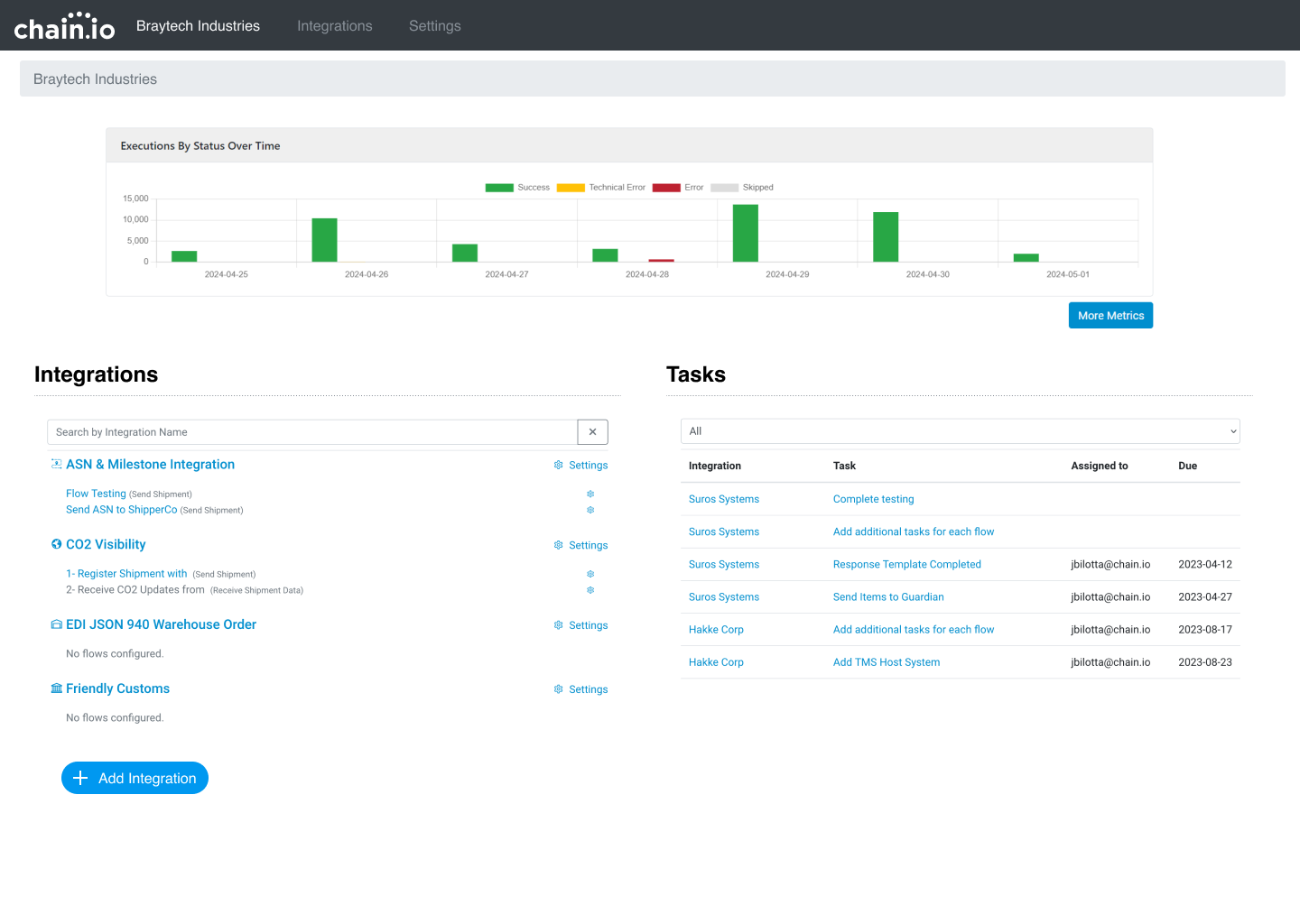
Task: Open Settings gear for Friendly Customs
Action: point(580,690)
